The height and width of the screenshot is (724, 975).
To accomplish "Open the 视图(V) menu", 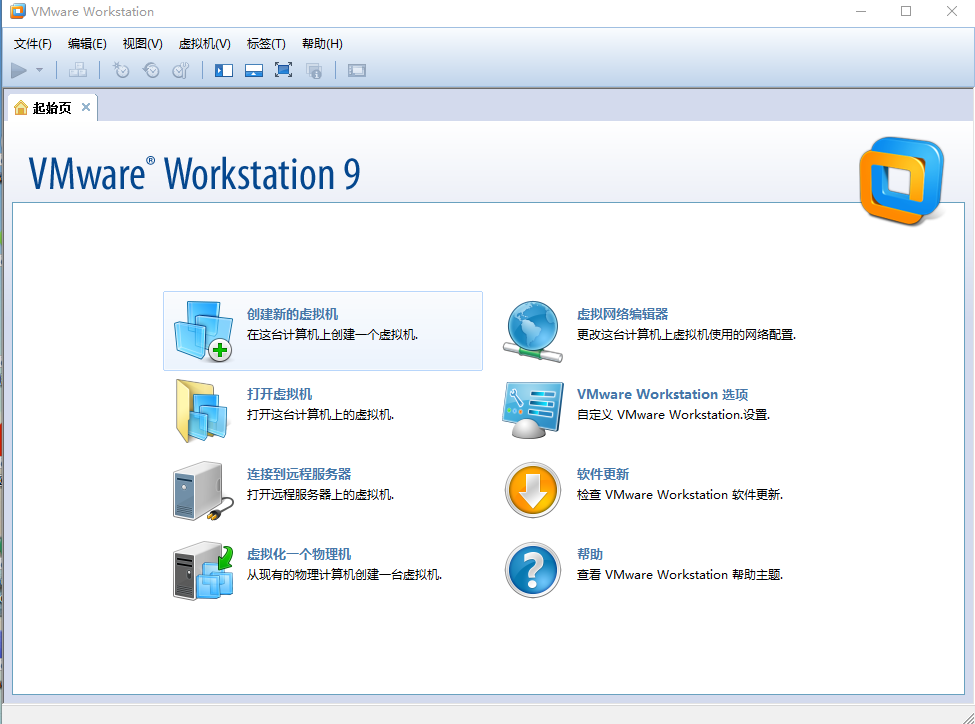I will [142, 44].
